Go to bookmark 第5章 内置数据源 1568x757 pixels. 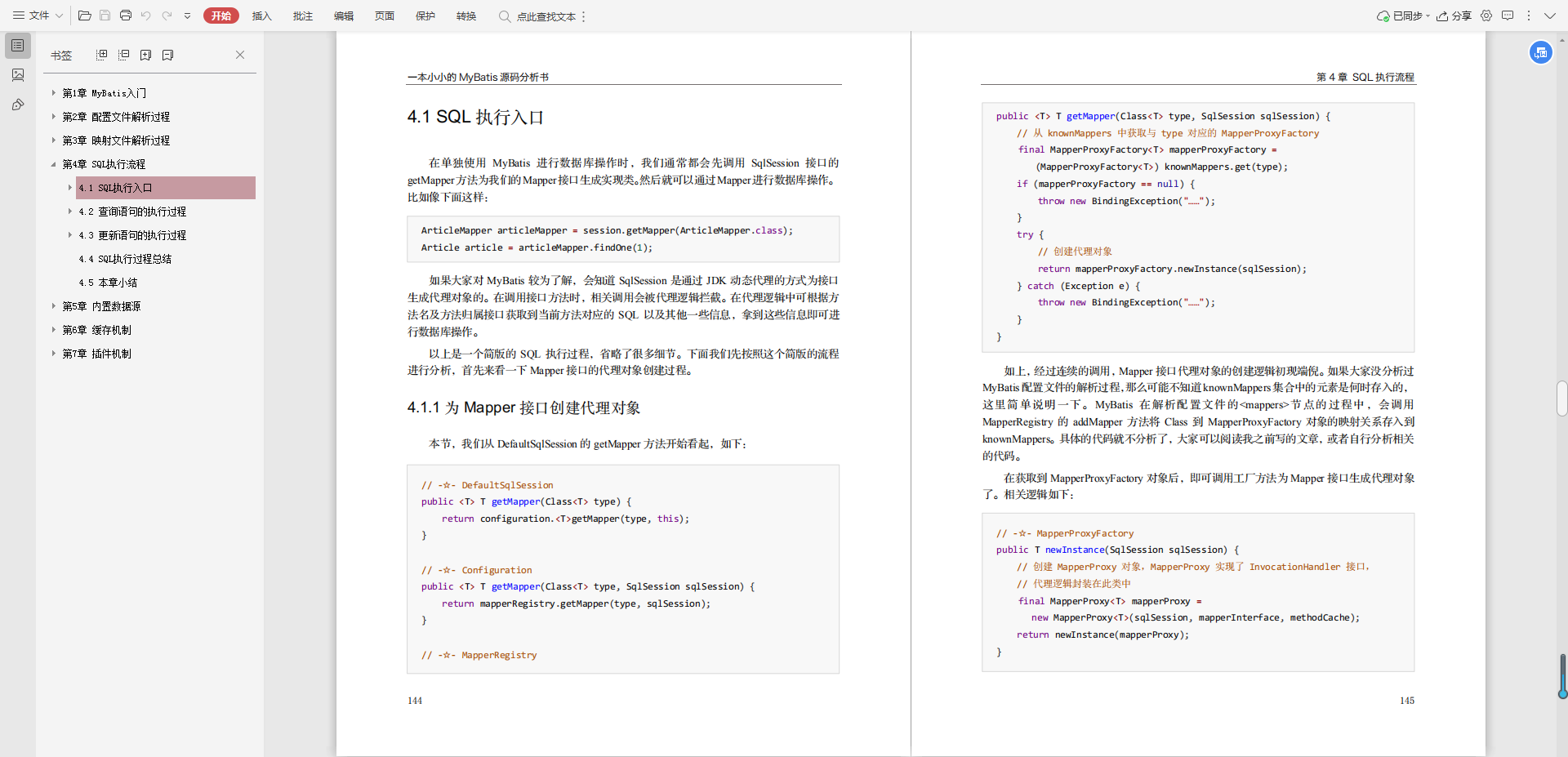[101, 306]
